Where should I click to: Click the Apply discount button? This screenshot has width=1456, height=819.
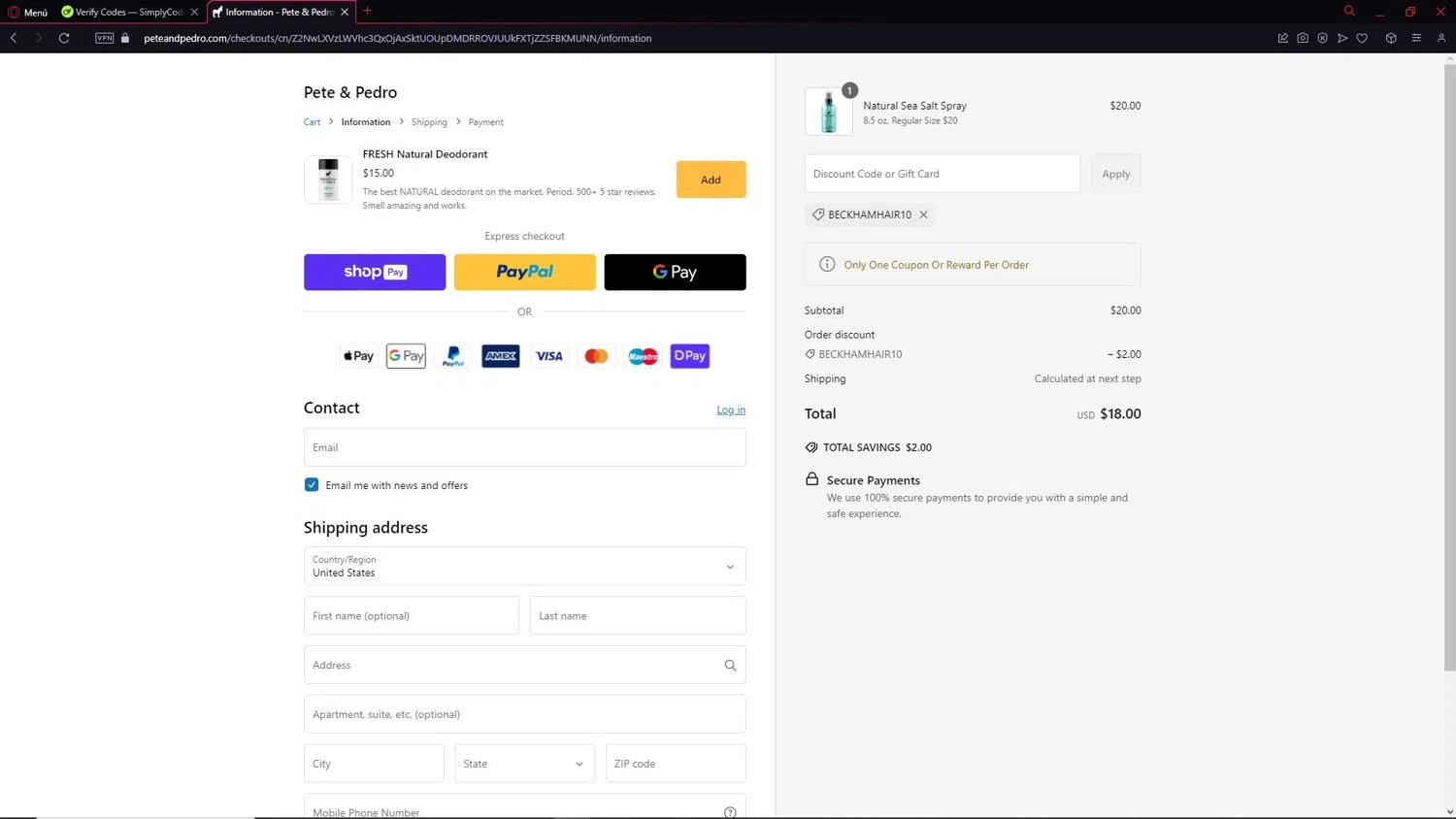point(1116,174)
